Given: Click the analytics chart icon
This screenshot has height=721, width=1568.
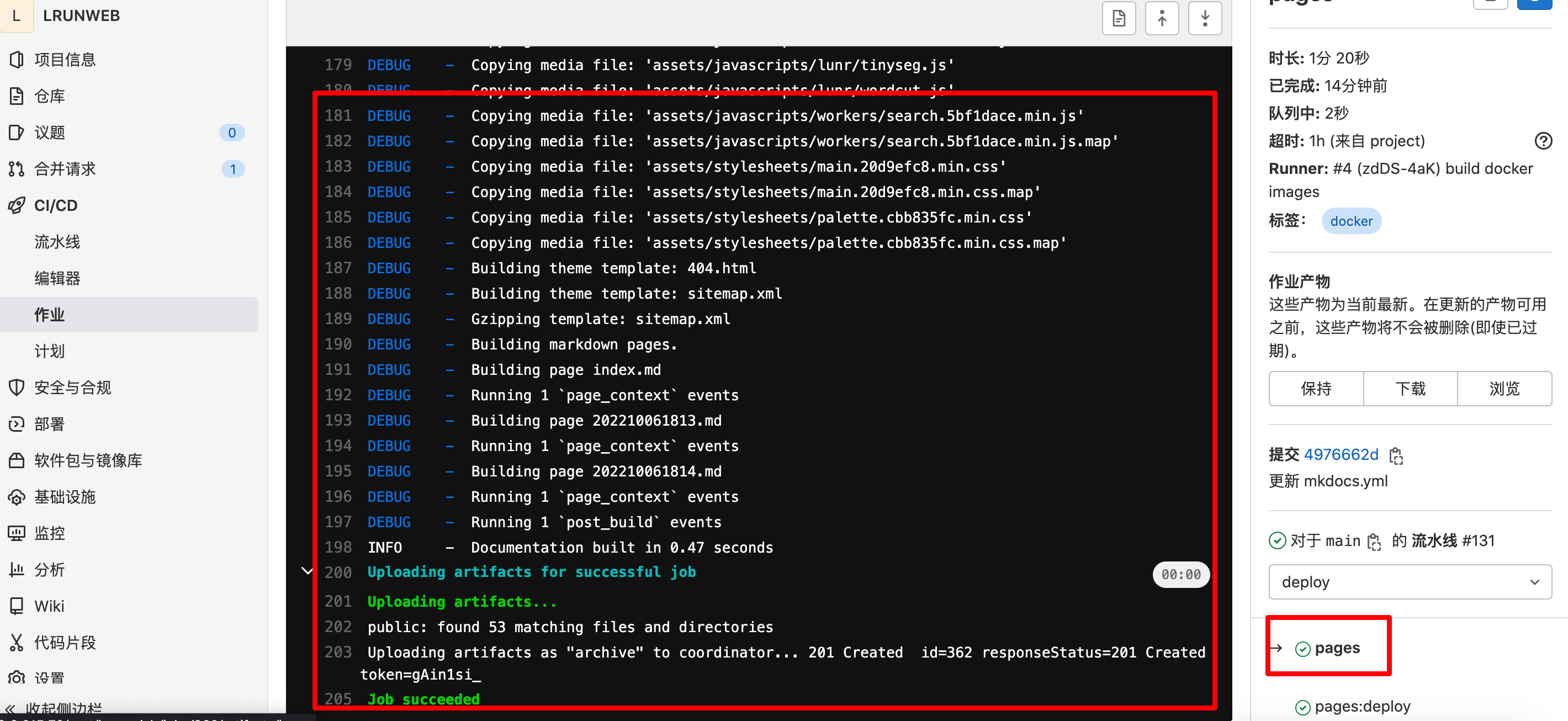Looking at the screenshot, I should point(17,570).
